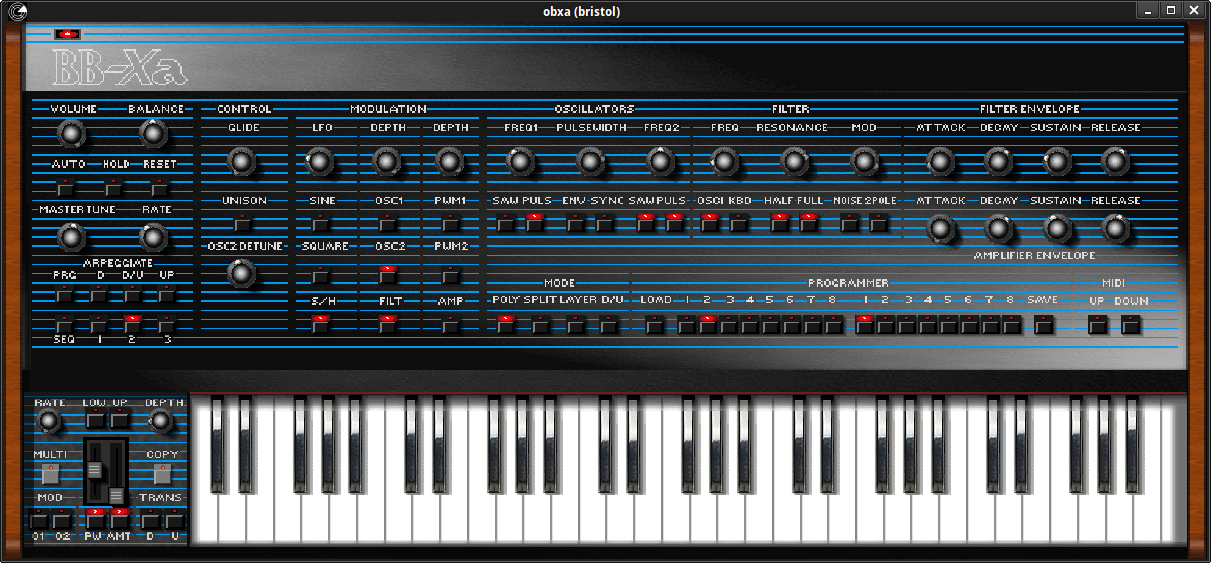Click Filter Envelope ATTACK knob

940,160
